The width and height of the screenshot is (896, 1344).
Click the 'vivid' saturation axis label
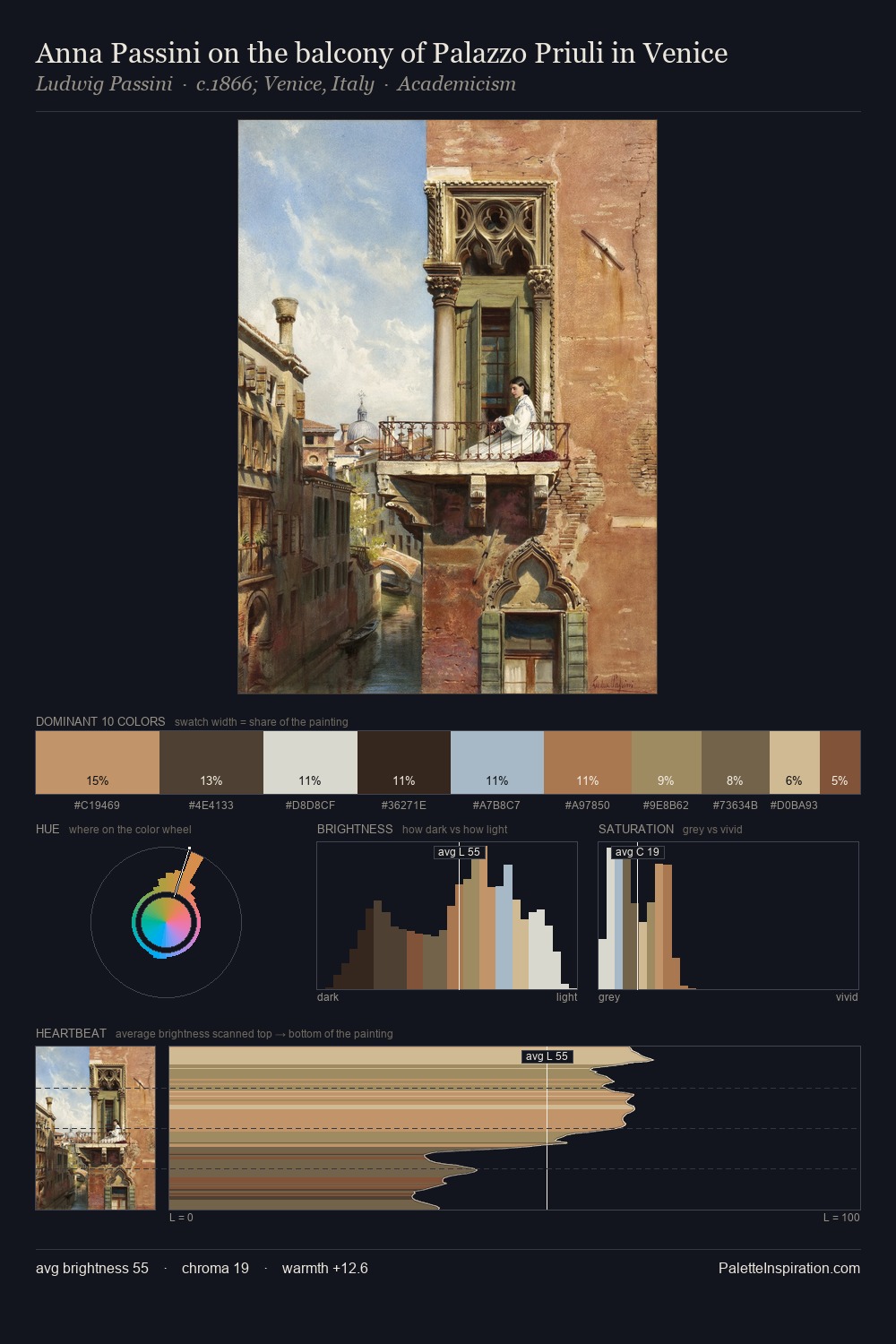pos(847,997)
